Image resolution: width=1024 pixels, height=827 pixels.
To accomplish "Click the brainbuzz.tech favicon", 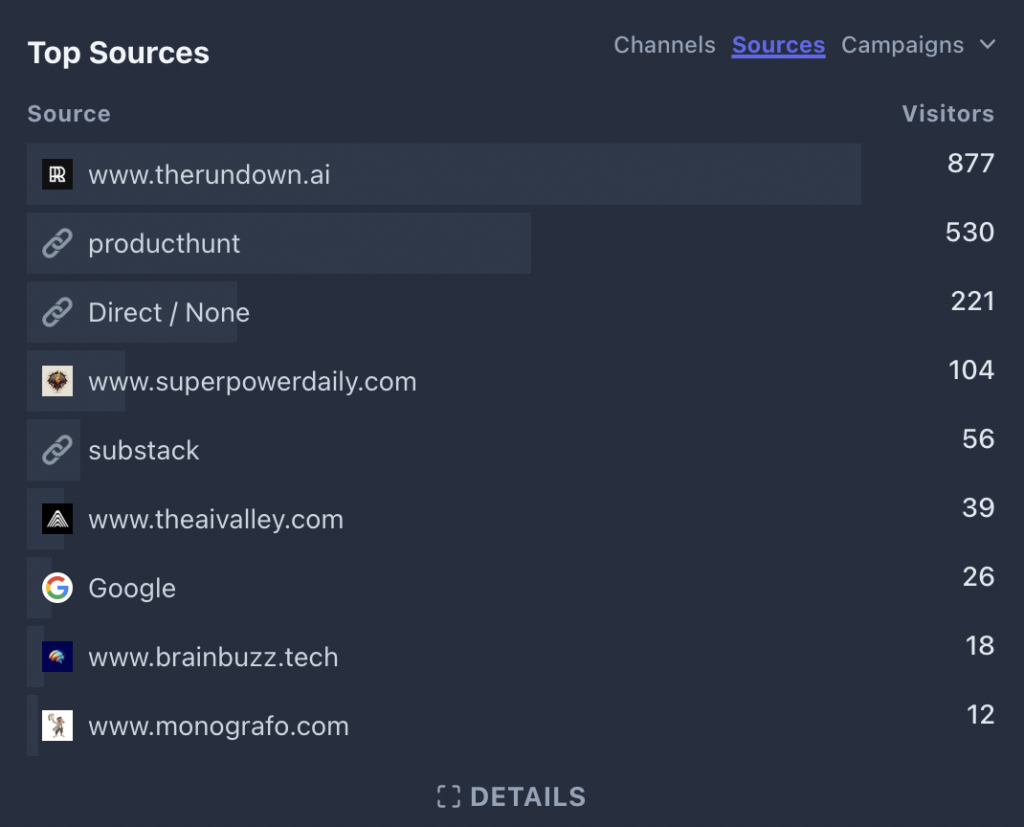I will point(57,657).
